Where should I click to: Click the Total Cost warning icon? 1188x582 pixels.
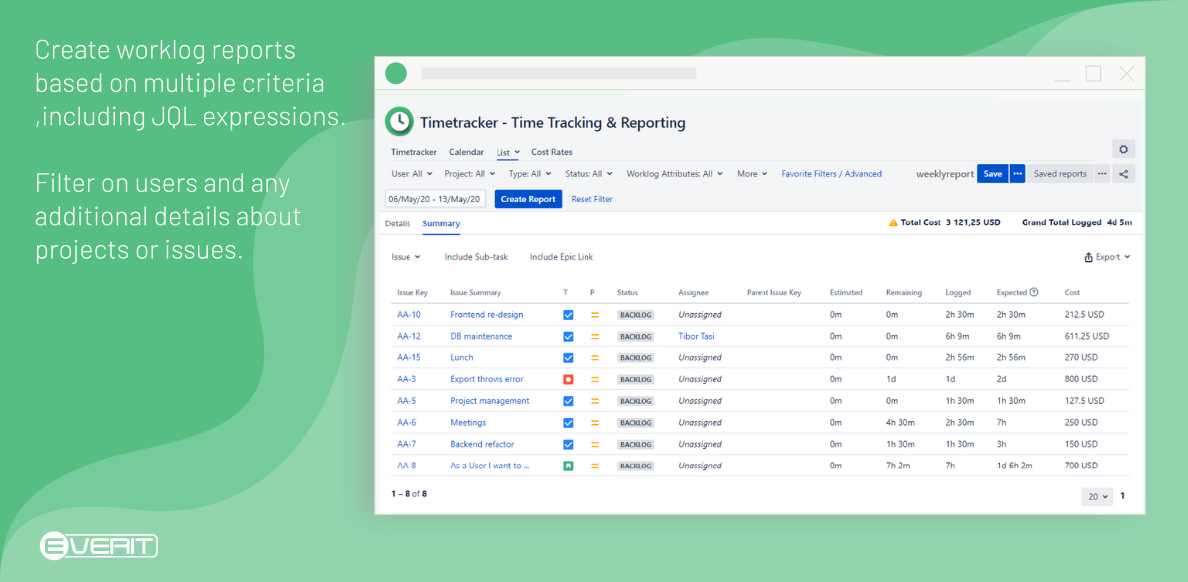pyautogui.click(x=893, y=224)
